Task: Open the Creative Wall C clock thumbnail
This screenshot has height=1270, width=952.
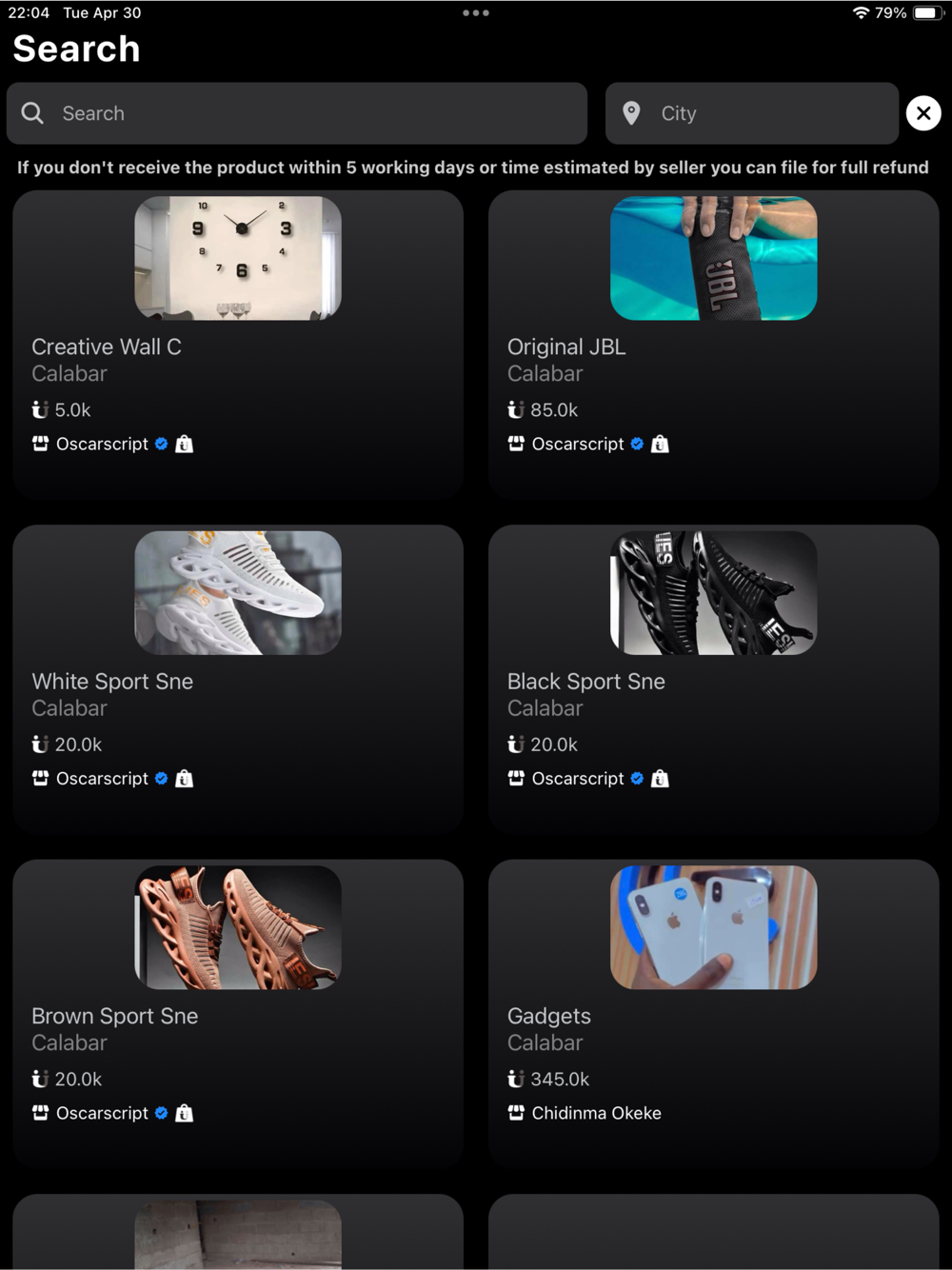Action: [x=238, y=258]
